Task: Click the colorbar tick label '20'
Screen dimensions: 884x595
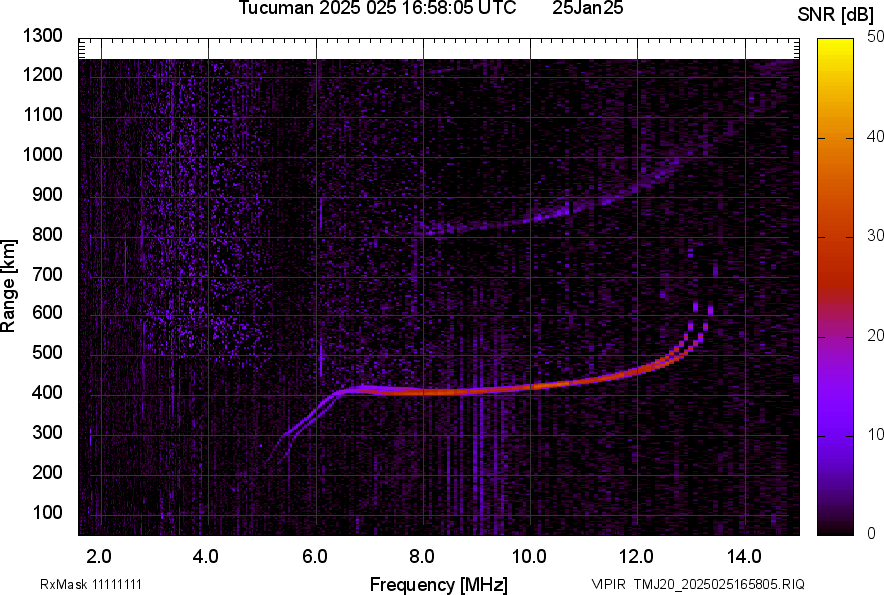Action: 875,336
